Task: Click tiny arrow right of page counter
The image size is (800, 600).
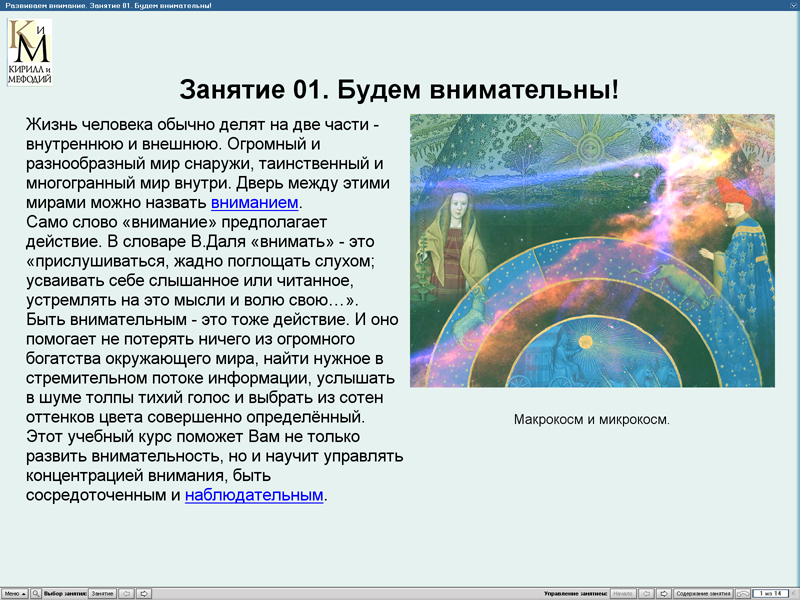Action: click(795, 592)
